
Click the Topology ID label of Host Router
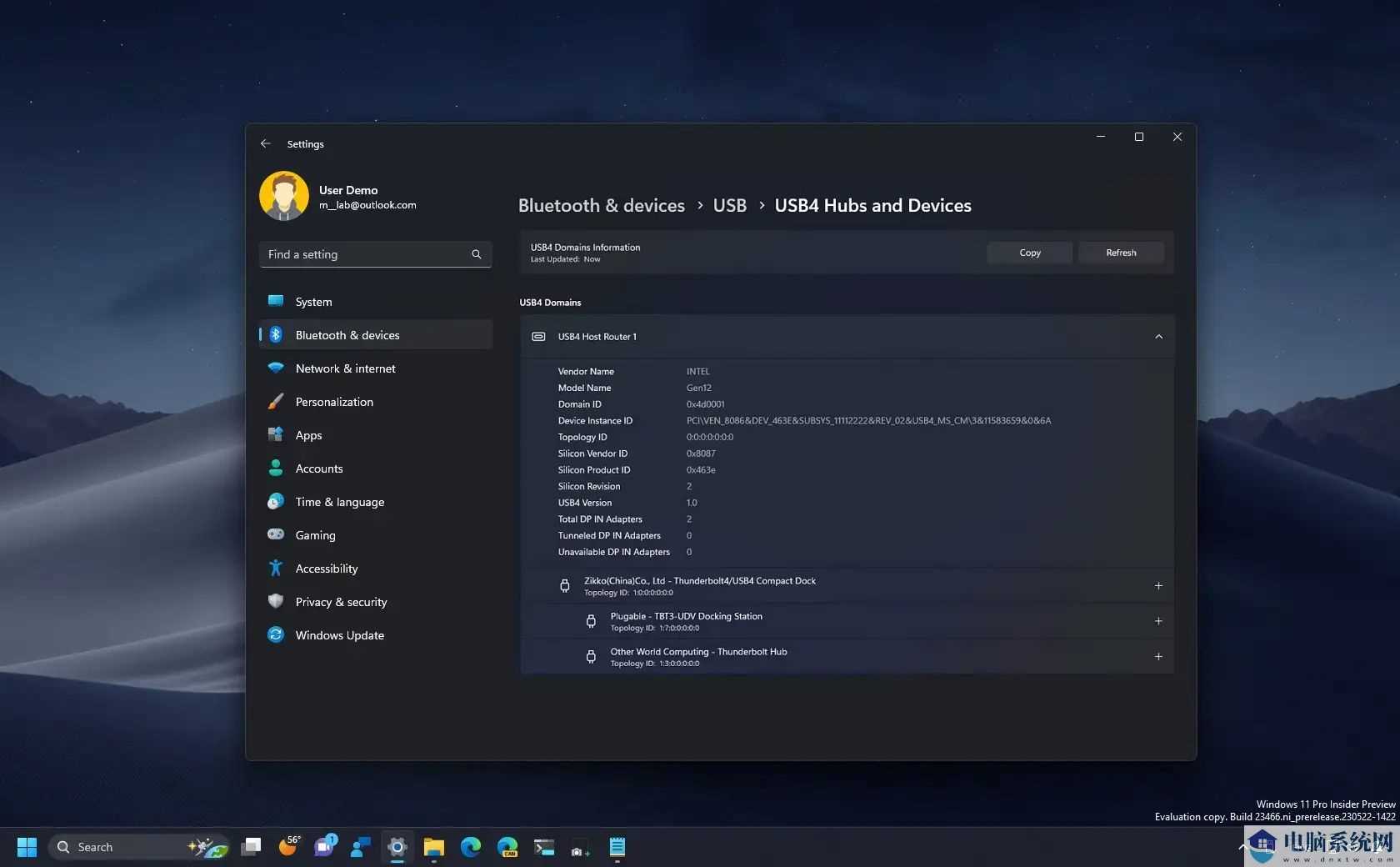click(582, 438)
